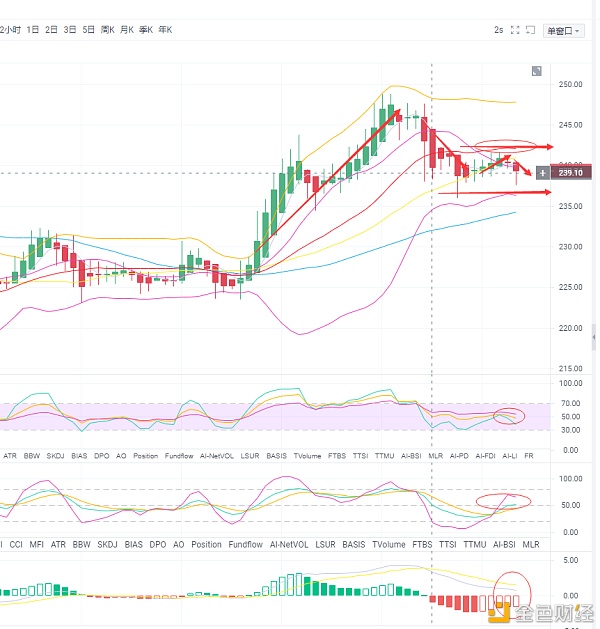
Task: Click the 239.10 current price label
Action: pos(571,173)
